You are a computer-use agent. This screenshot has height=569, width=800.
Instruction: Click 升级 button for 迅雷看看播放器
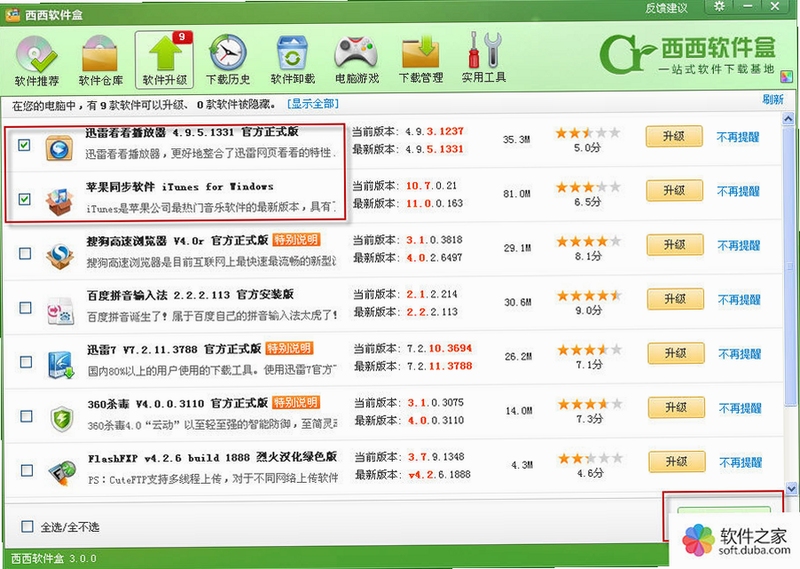(x=673, y=136)
